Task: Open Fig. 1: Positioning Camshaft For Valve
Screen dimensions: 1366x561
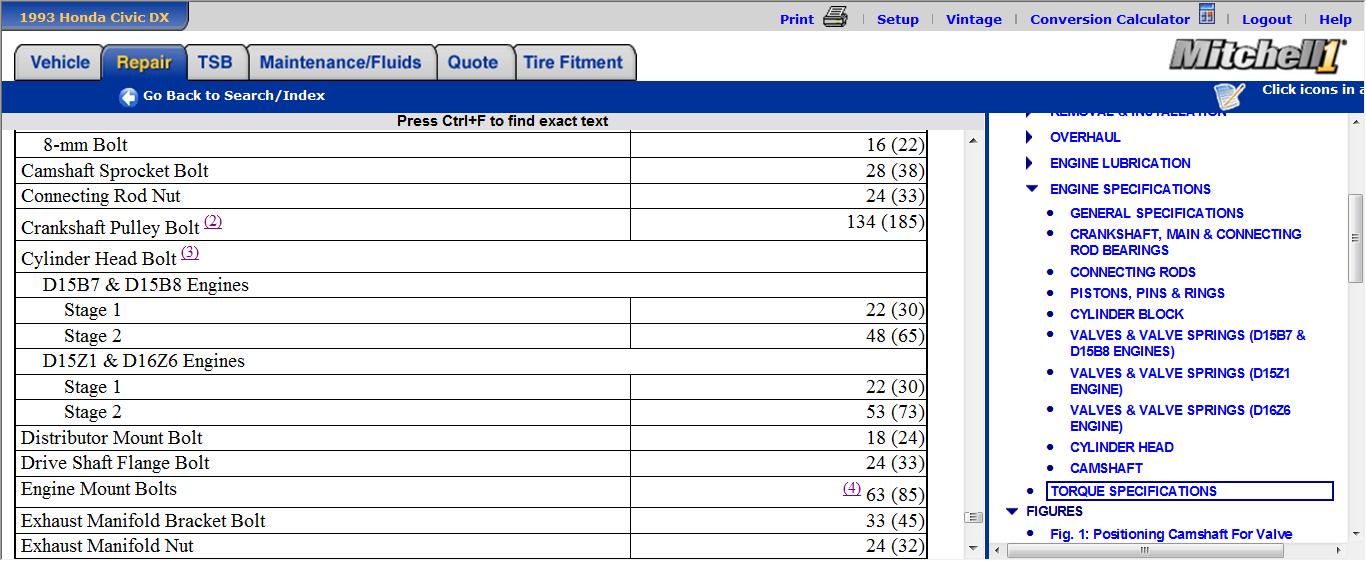Action: pos(1171,534)
